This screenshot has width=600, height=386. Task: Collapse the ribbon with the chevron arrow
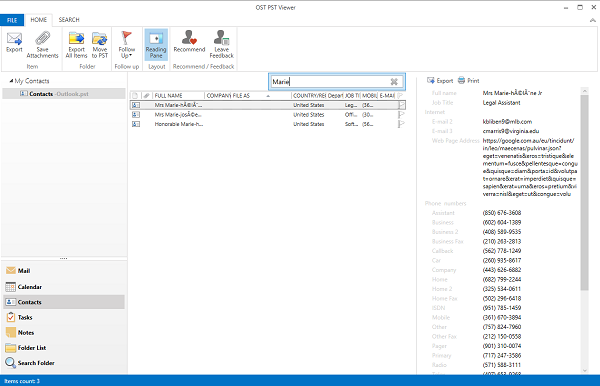click(593, 20)
